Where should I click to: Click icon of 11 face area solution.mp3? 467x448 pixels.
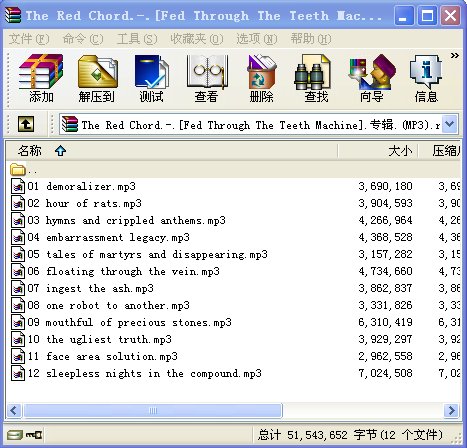[18, 356]
